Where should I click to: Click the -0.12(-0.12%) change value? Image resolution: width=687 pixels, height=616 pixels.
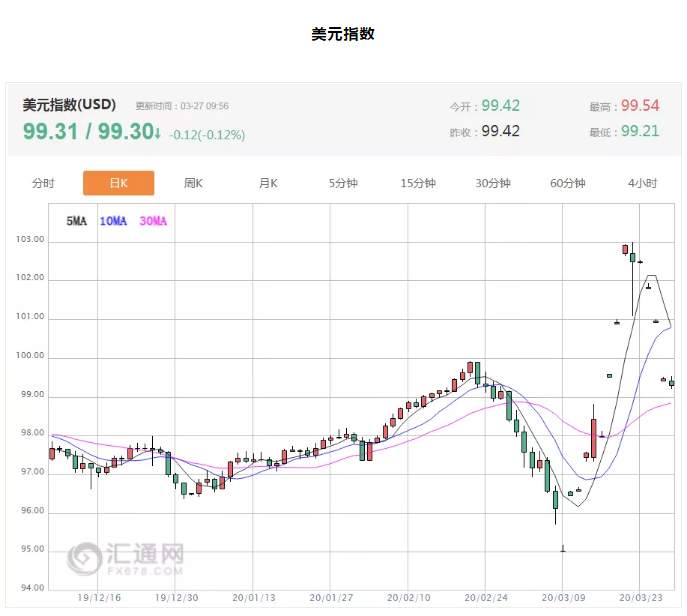[207, 135]
